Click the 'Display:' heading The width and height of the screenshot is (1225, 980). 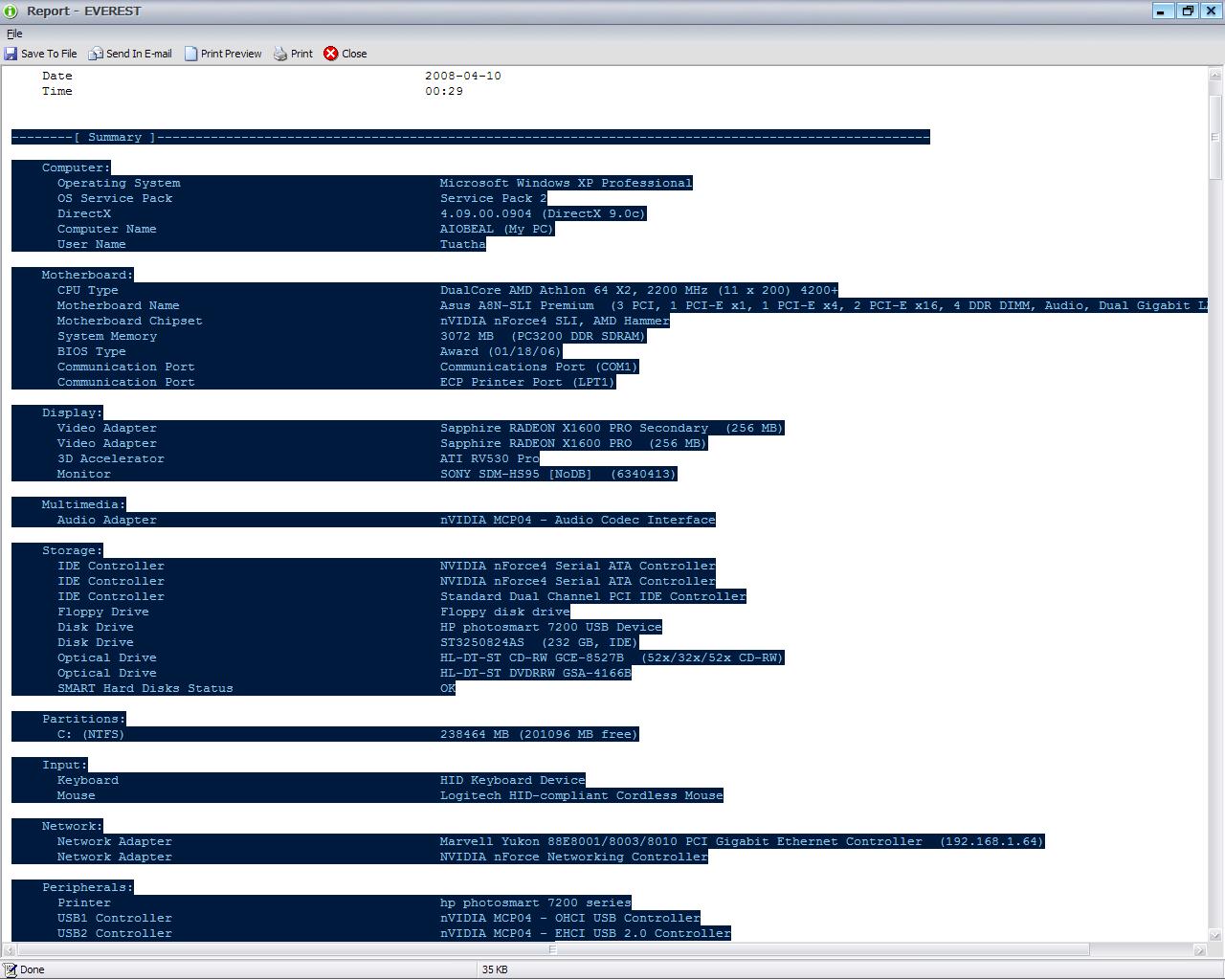[x=72, y=412]
